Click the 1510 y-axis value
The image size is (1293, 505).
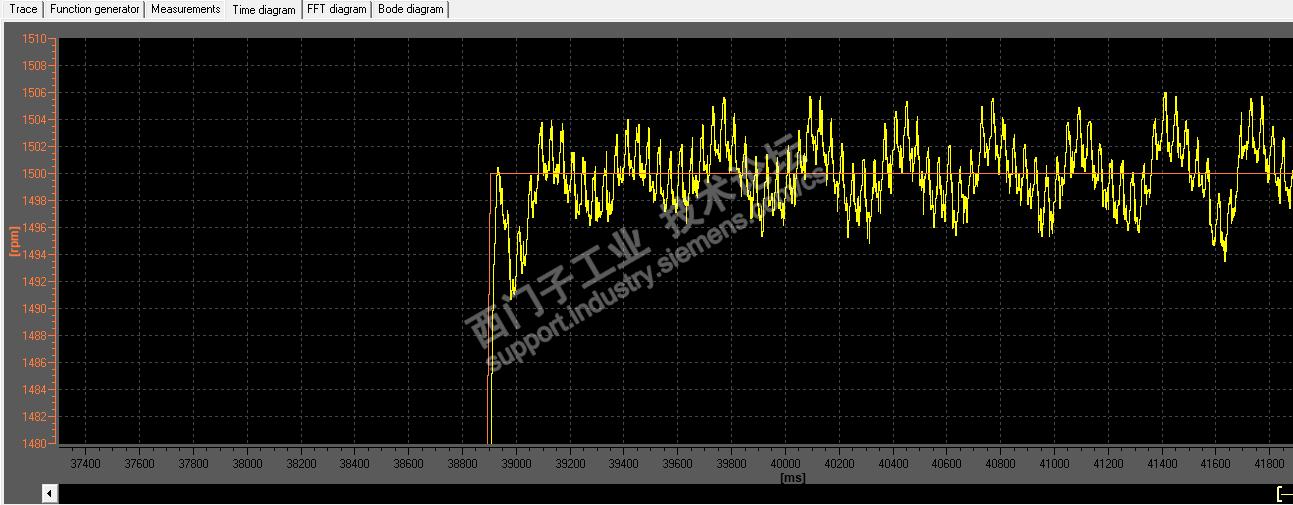click(x=34, y=39)
